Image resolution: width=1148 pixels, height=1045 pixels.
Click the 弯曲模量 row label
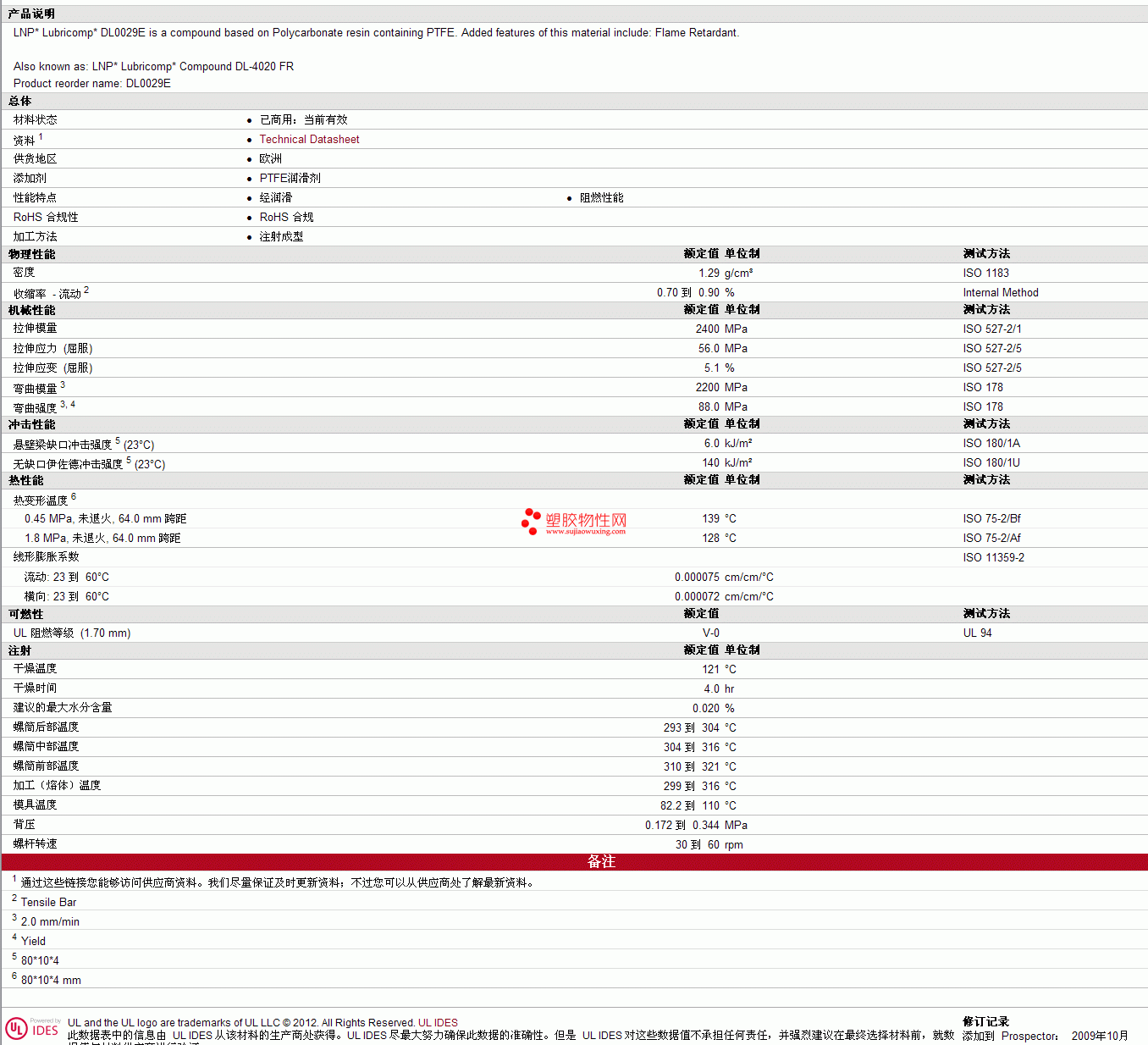[35, 389]
